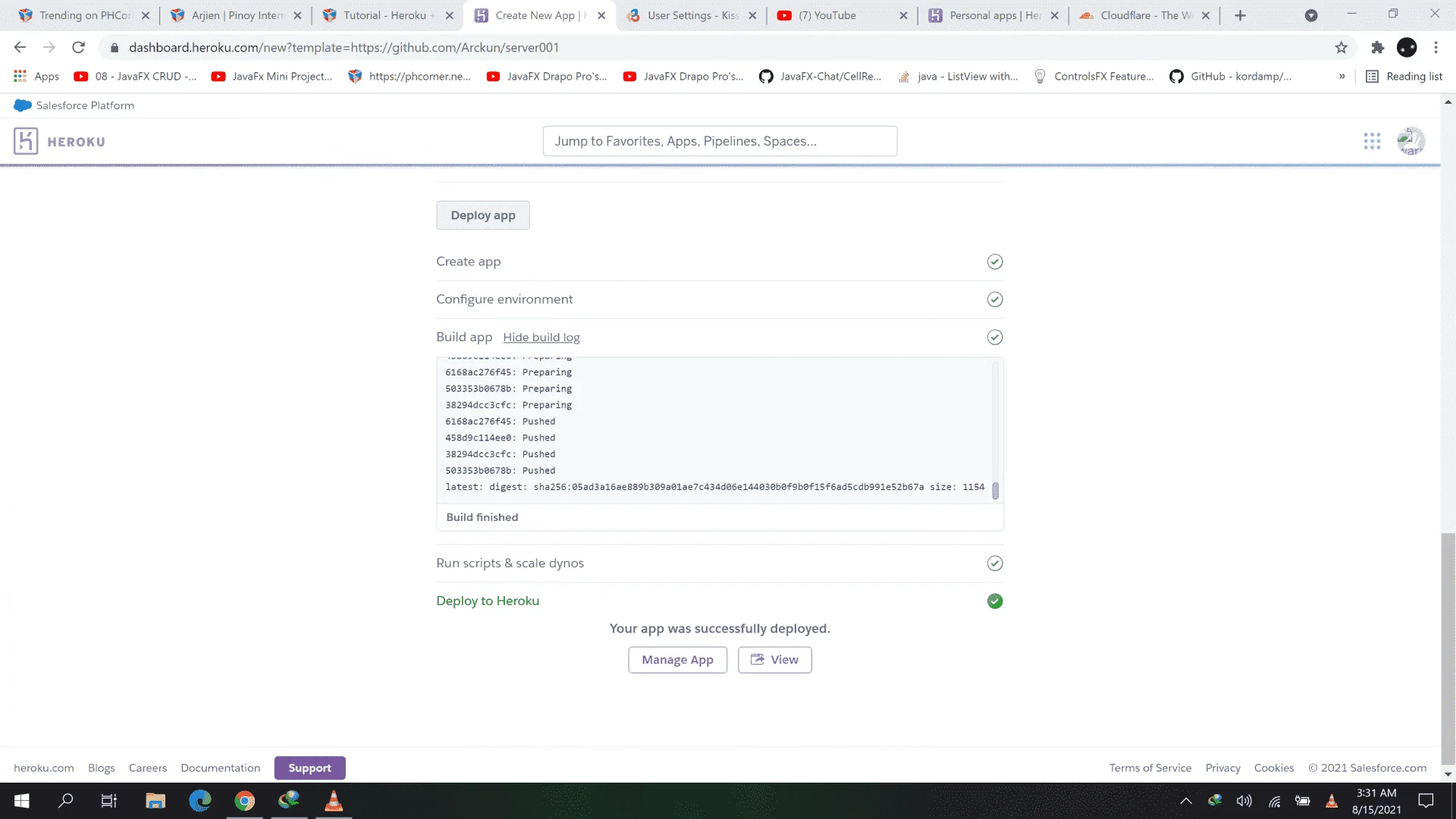Open the Careers footer link
This screenshot has height=819, width=1456.
pyautogui.click(x=148, y=768)
